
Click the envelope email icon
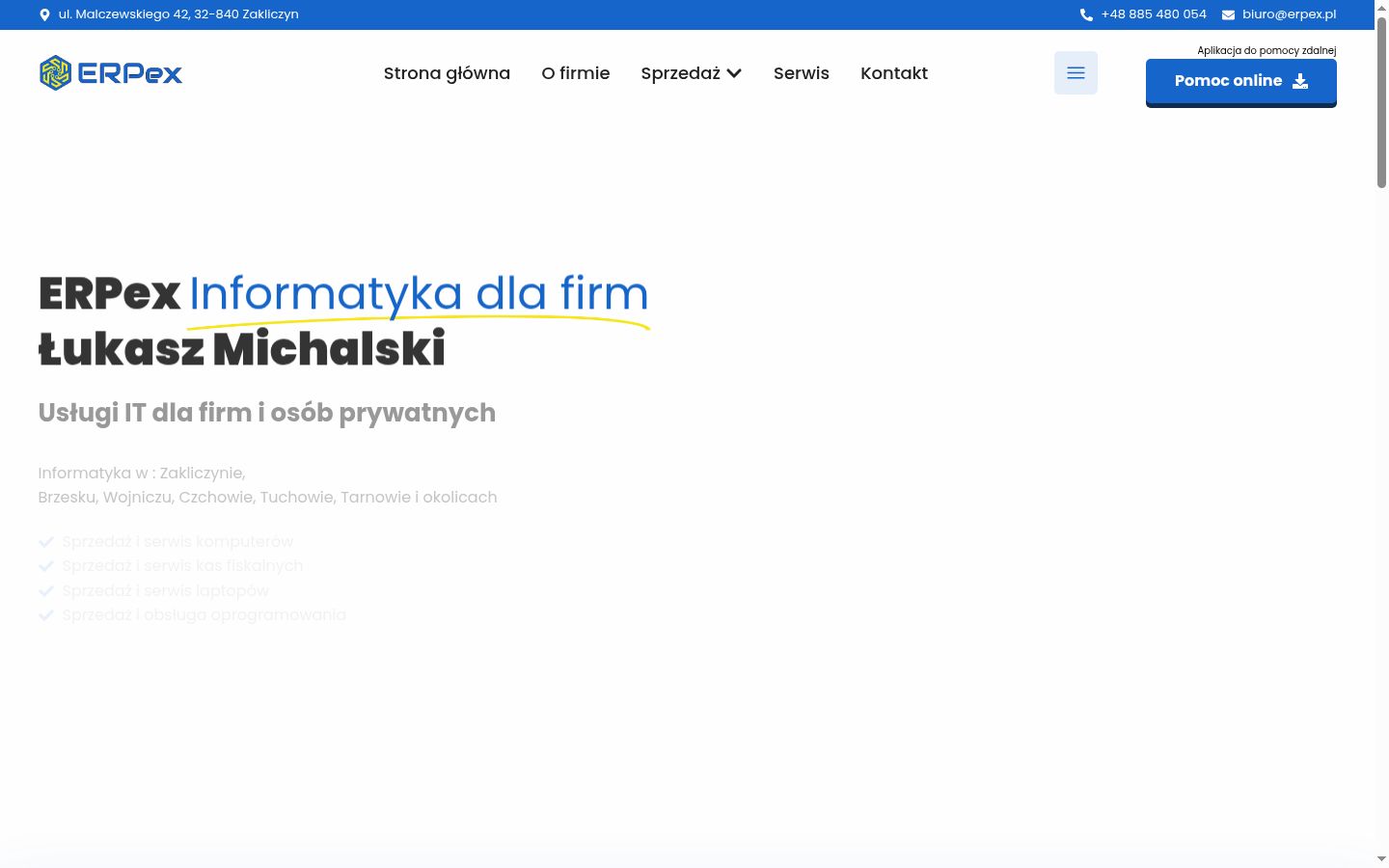[x=1228, y=14]
